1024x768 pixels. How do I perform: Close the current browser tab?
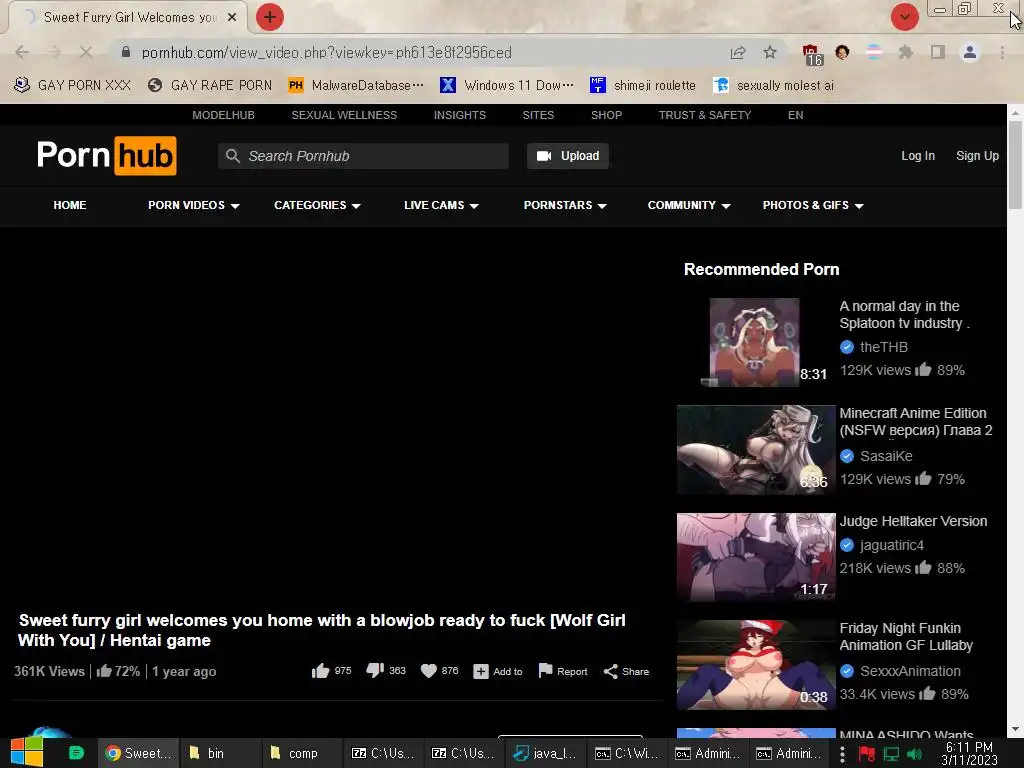(x=232, y=17)
